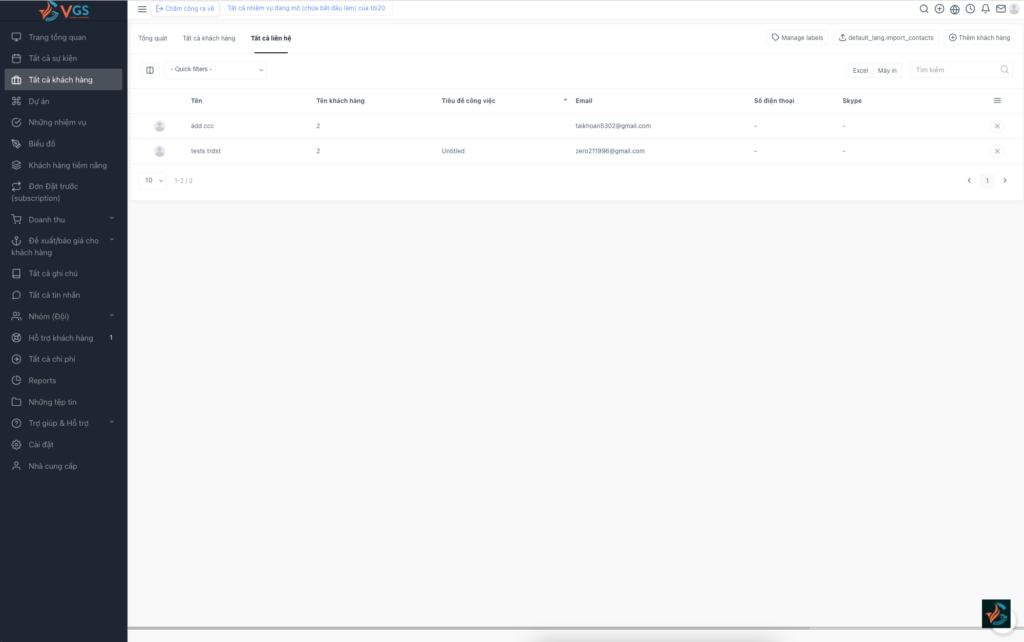This screenshot has width=1024, height=642.
Task: Open Tất cả tin nhắn in sidebar
Action: point(63,295)
